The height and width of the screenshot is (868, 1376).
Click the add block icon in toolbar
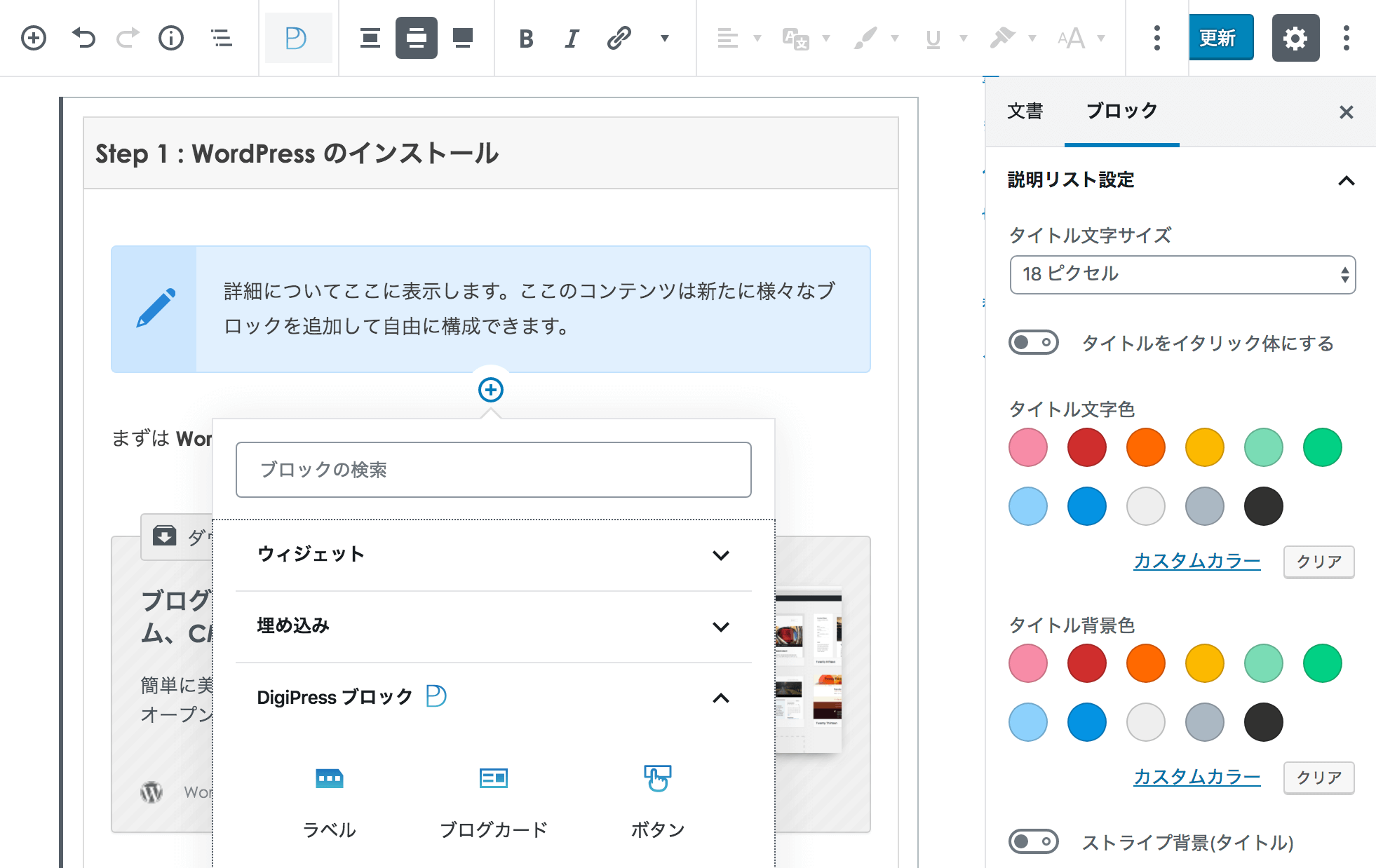point(34,38)
